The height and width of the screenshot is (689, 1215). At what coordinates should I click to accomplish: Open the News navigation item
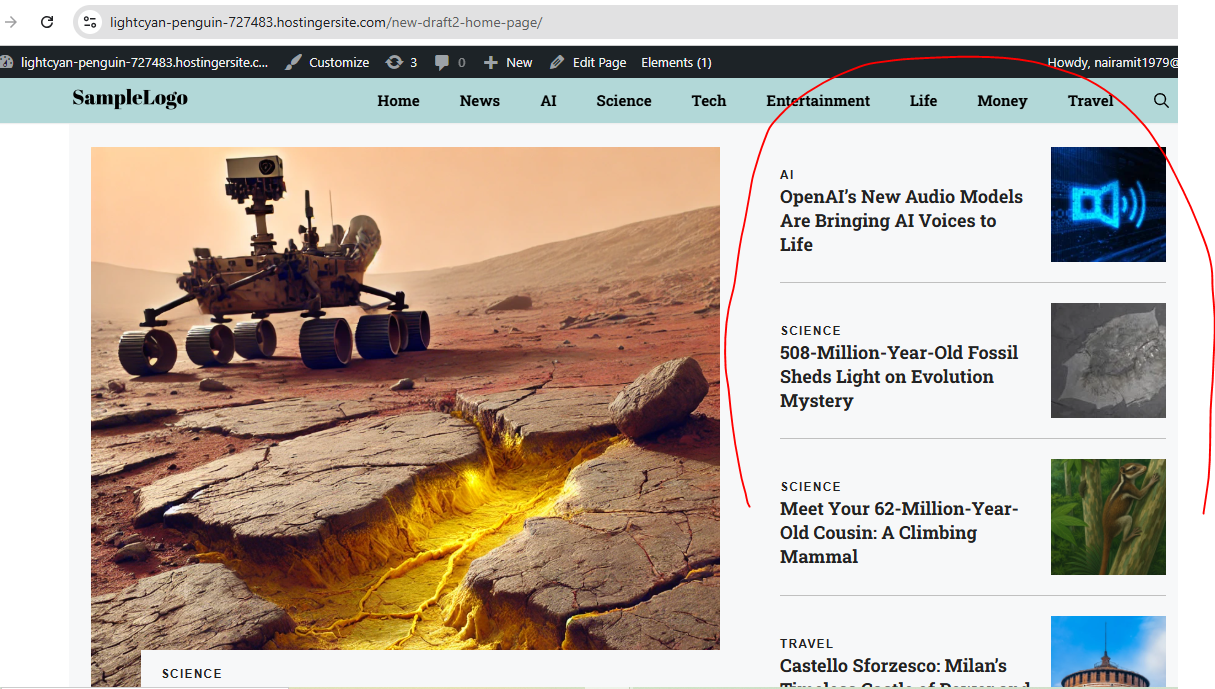[480, 101]
